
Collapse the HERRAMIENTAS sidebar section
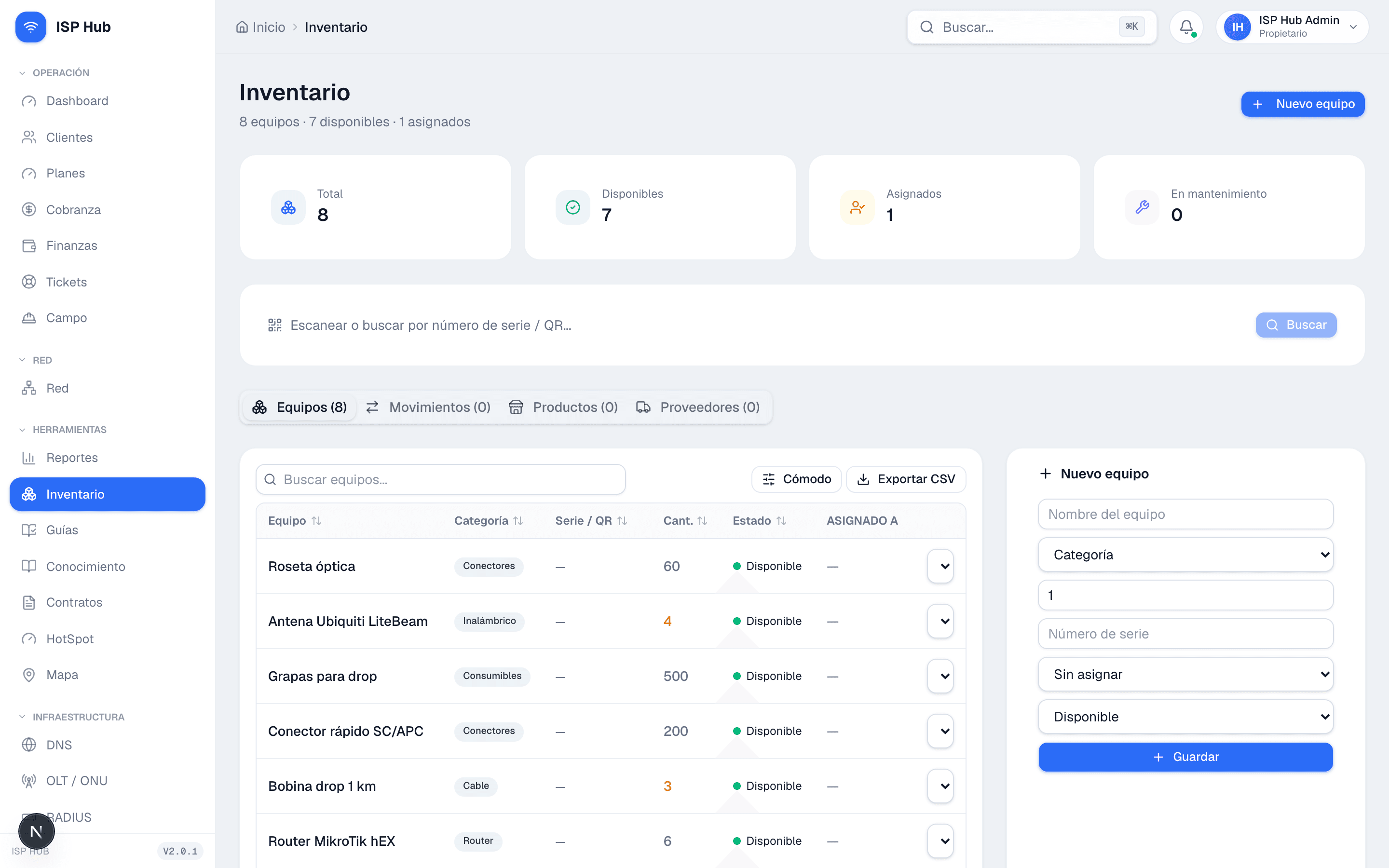(63, 429)
